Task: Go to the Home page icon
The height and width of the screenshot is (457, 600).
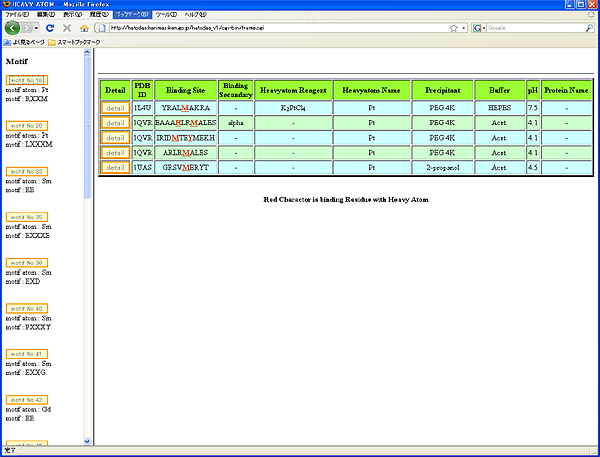Action: point(84,28)
